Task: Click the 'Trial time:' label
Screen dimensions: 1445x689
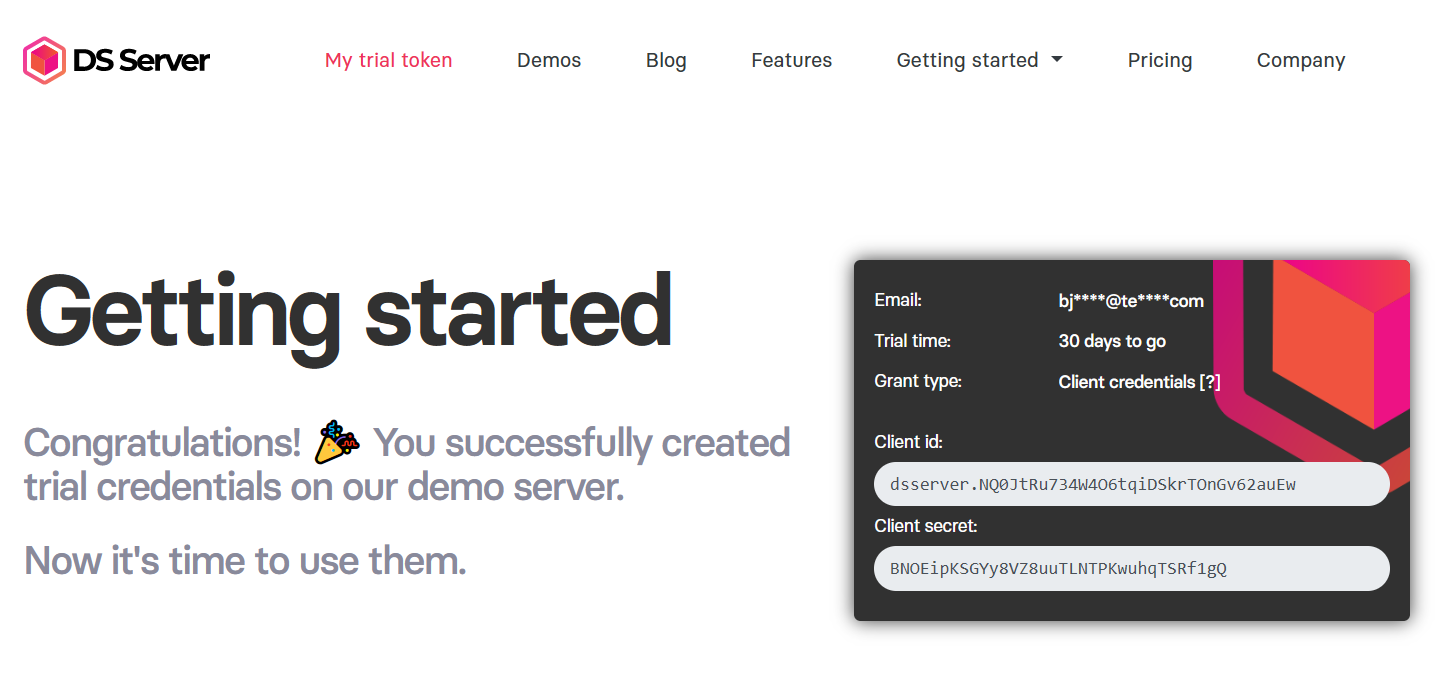Action: click(x=912, y=341)
